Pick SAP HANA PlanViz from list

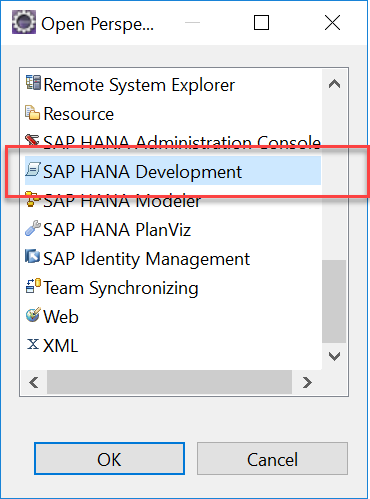(117, 230)
